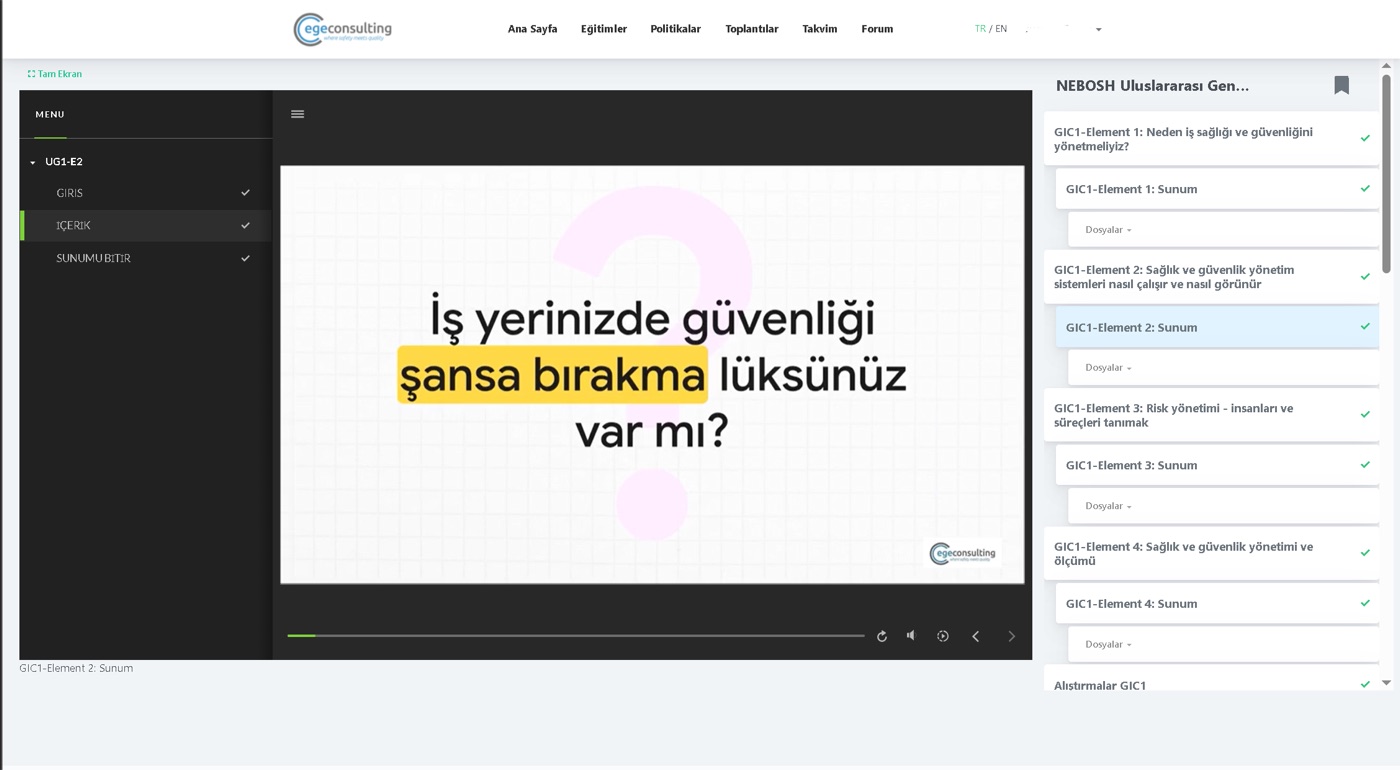Open the Ana Sayfa navigation item
Image resolution: width=1400 pixels, height=770 pixels.
click(532, 29)
